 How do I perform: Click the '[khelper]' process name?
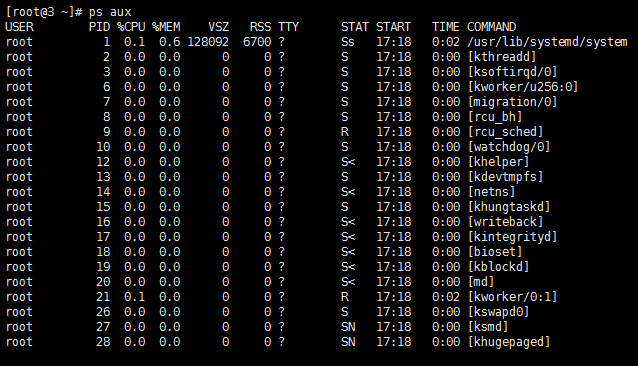click(x=498, y=162)
